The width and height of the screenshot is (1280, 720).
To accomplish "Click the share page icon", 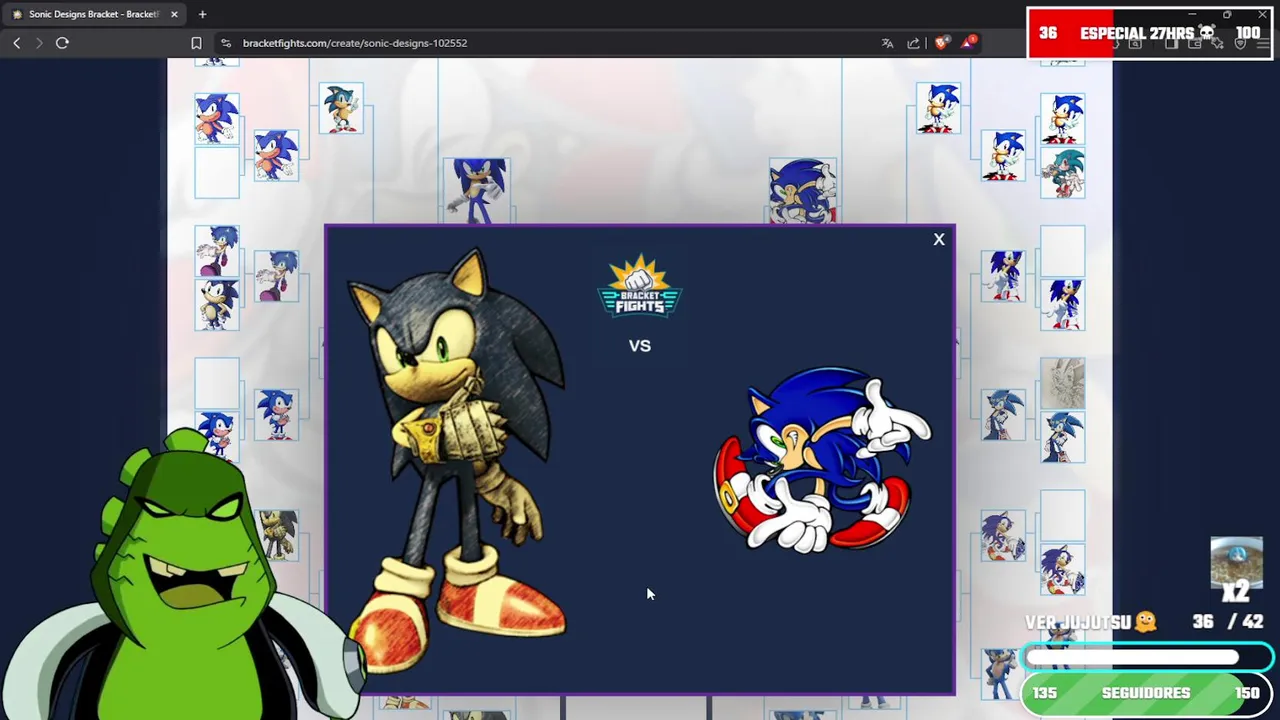I will click(913, 43).
